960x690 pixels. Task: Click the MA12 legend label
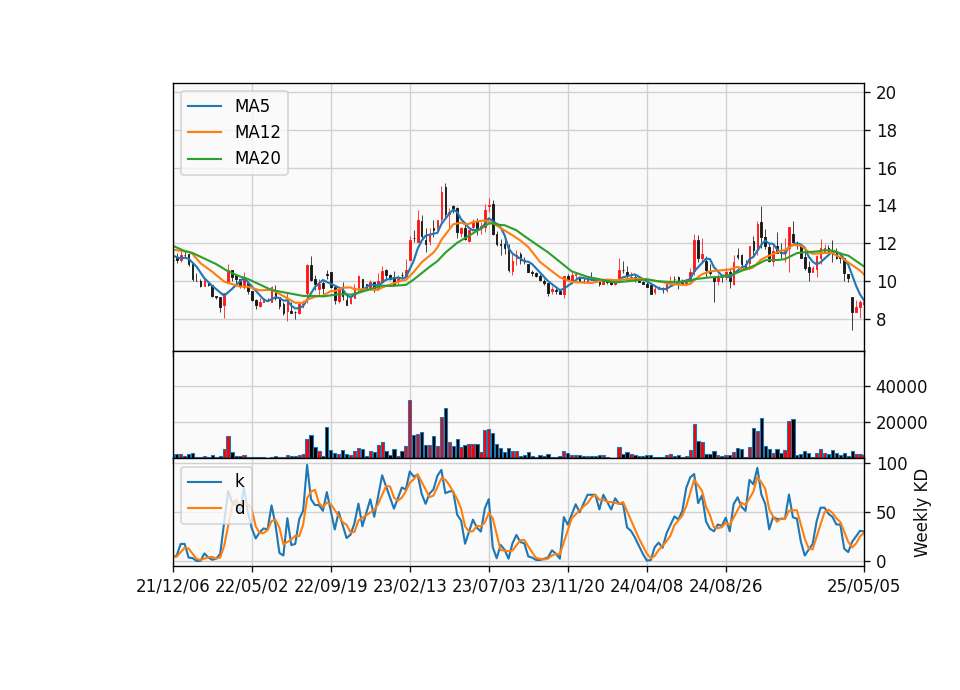[x=257, y=132]
